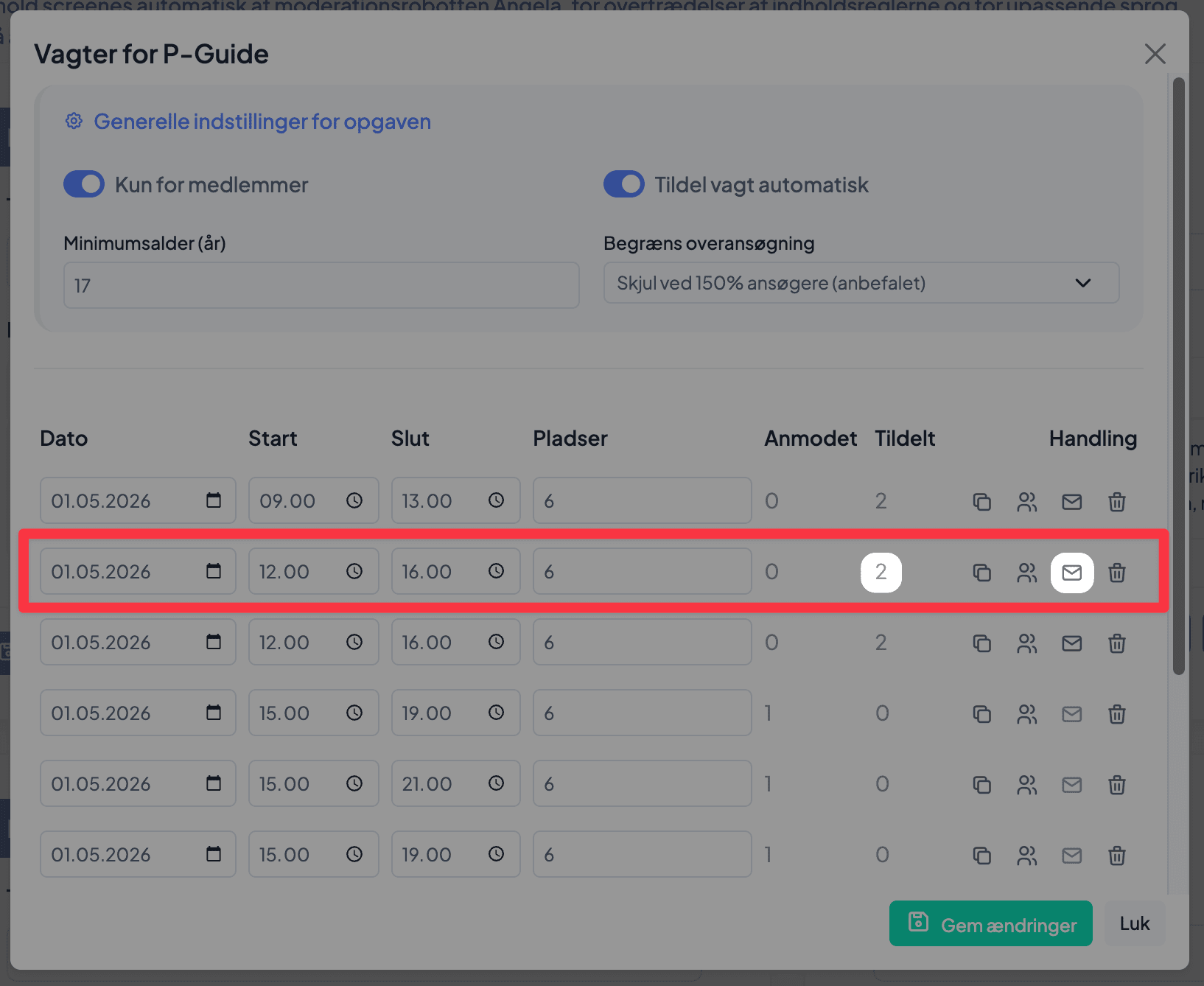The height and width of the screenshot is (986, 1204).
Task: Save with the Gem ændringer button
Action: 990,923
